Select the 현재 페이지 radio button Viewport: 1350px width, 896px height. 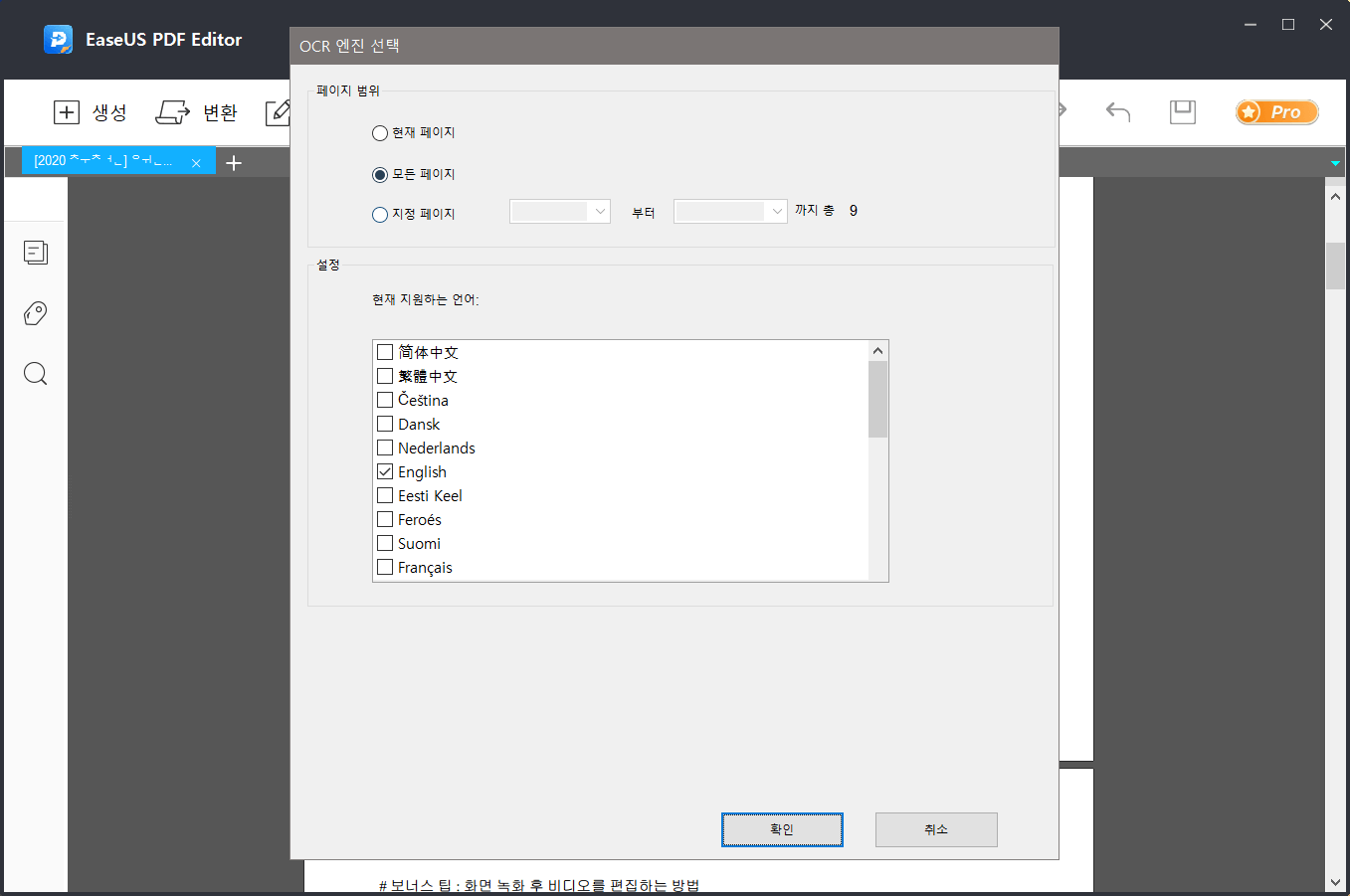click(380, 133)
